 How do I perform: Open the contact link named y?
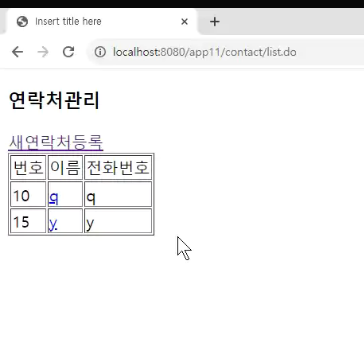click(x=53, y=224)
